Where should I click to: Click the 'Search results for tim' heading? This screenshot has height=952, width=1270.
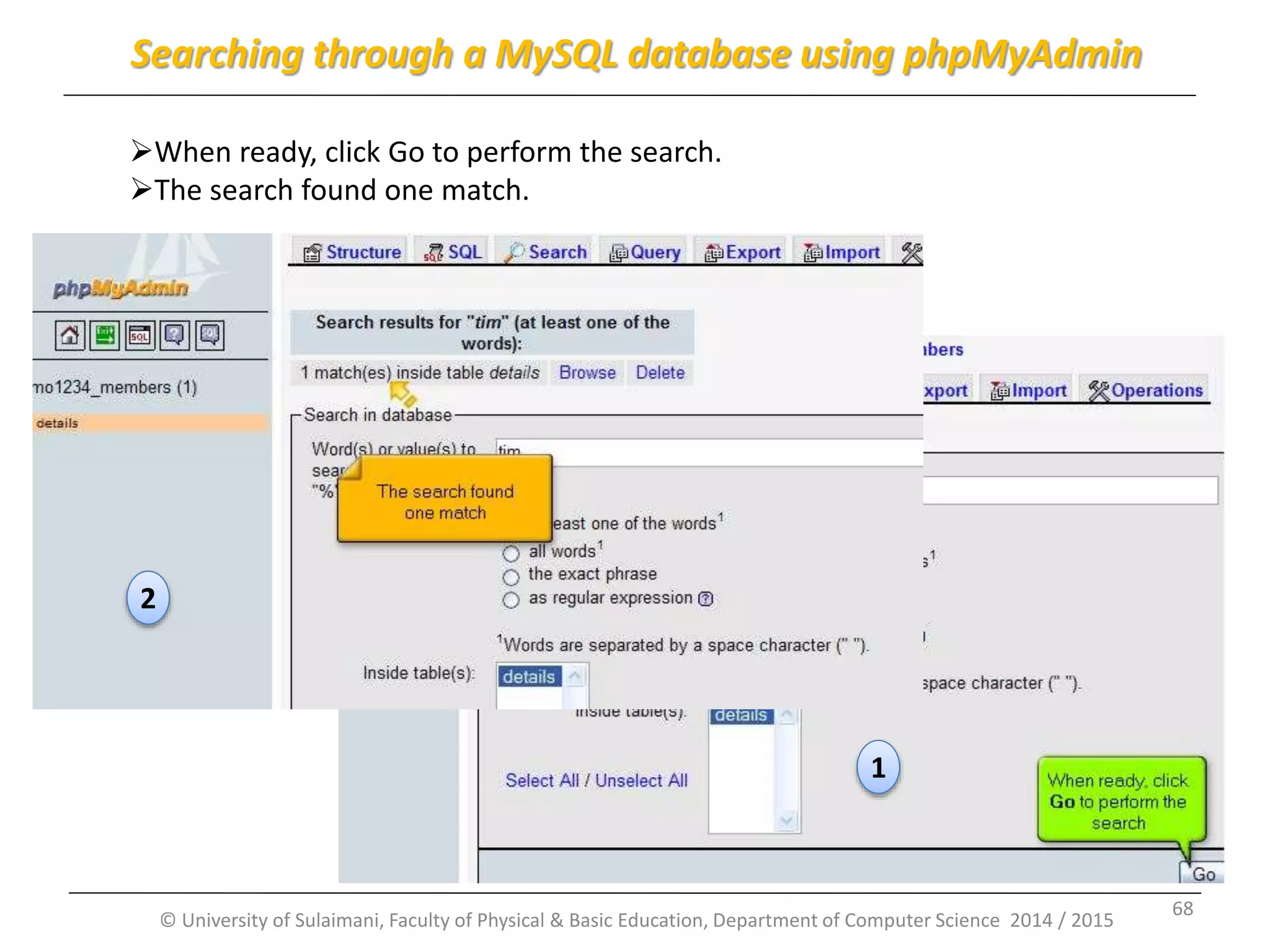pos(492,333)
